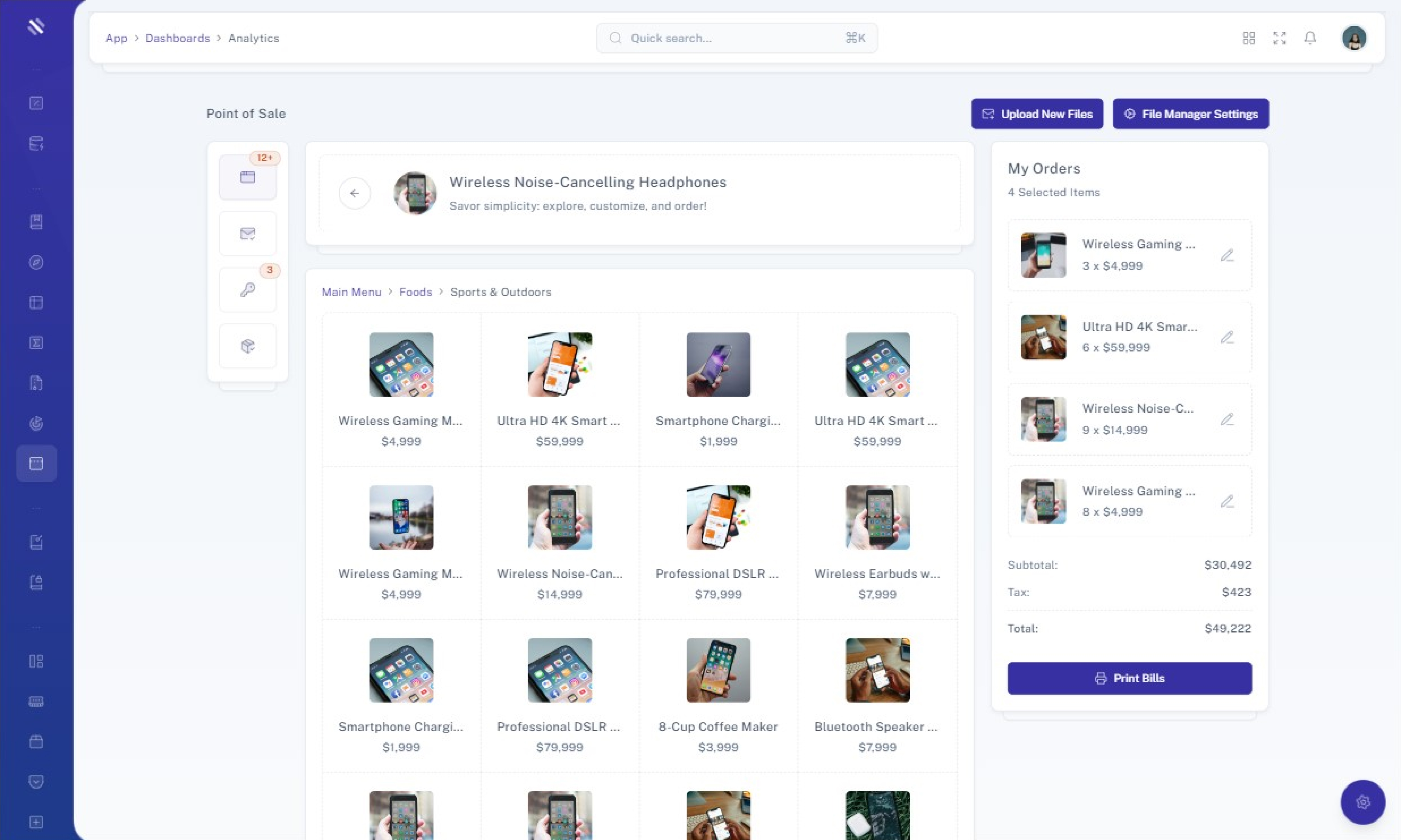The image size is (1401, 840).
Task: Click Upload New Files button
Action: coord(1037,114)
